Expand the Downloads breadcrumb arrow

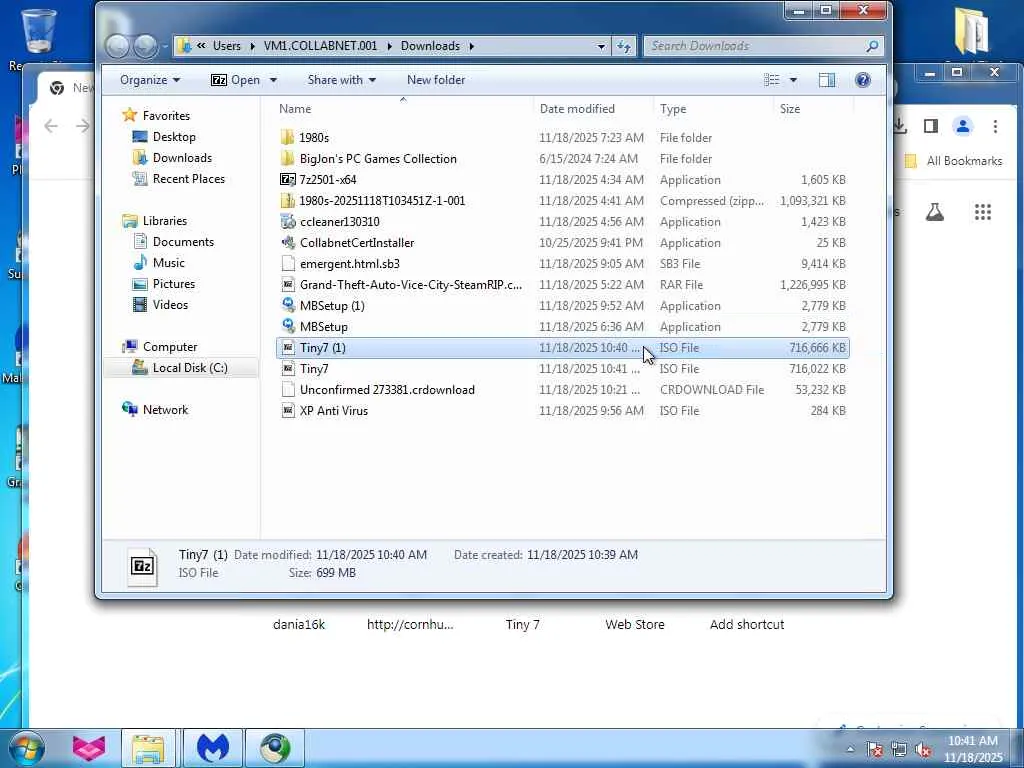pos(472,46)
